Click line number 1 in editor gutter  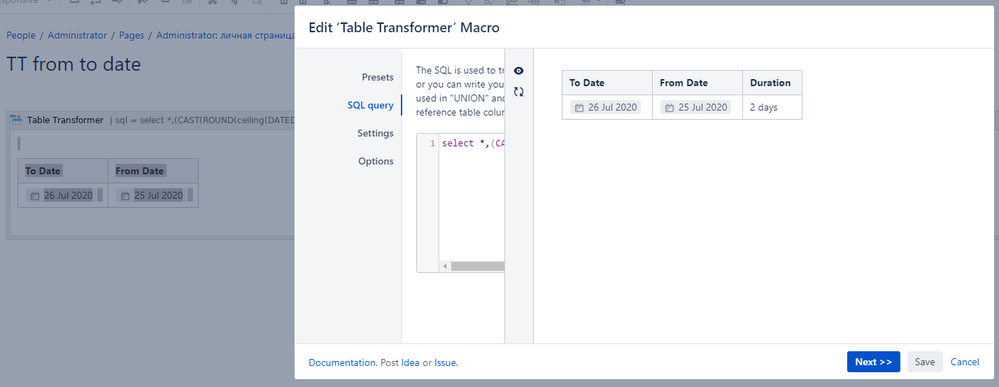click(x=433, y=143)
